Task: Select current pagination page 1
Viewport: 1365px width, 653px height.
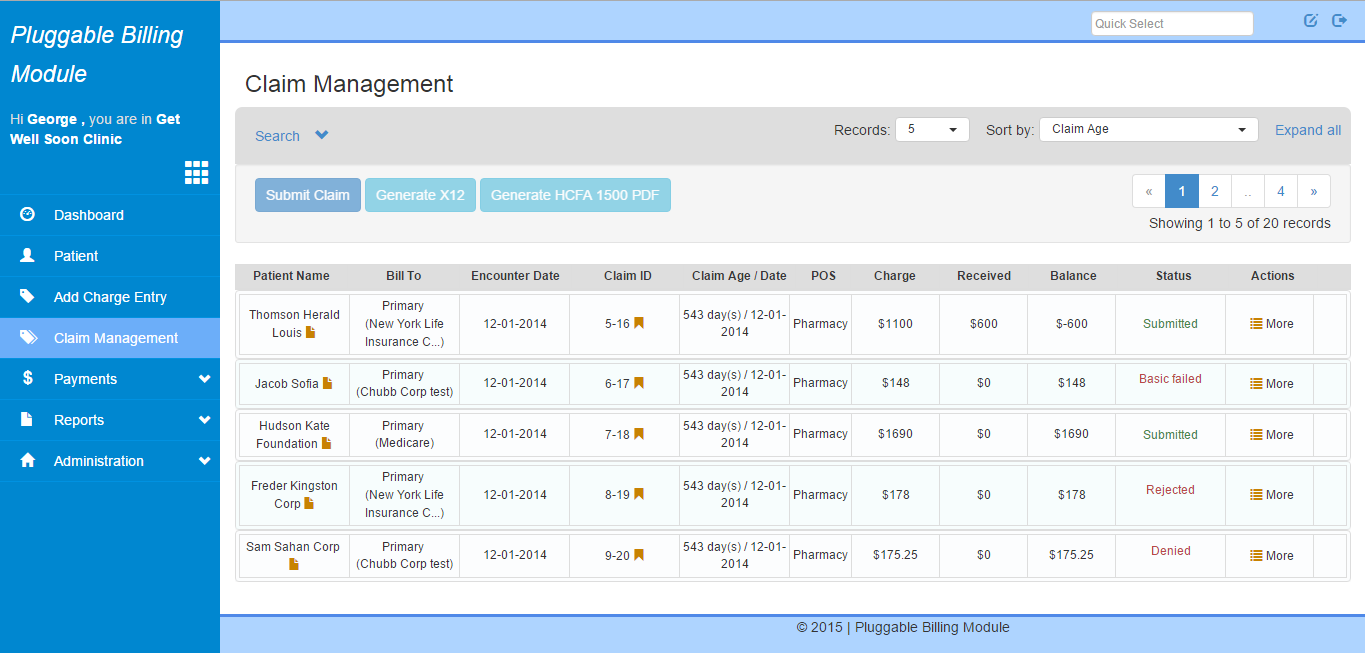Action: click(x=1182, y=191)
